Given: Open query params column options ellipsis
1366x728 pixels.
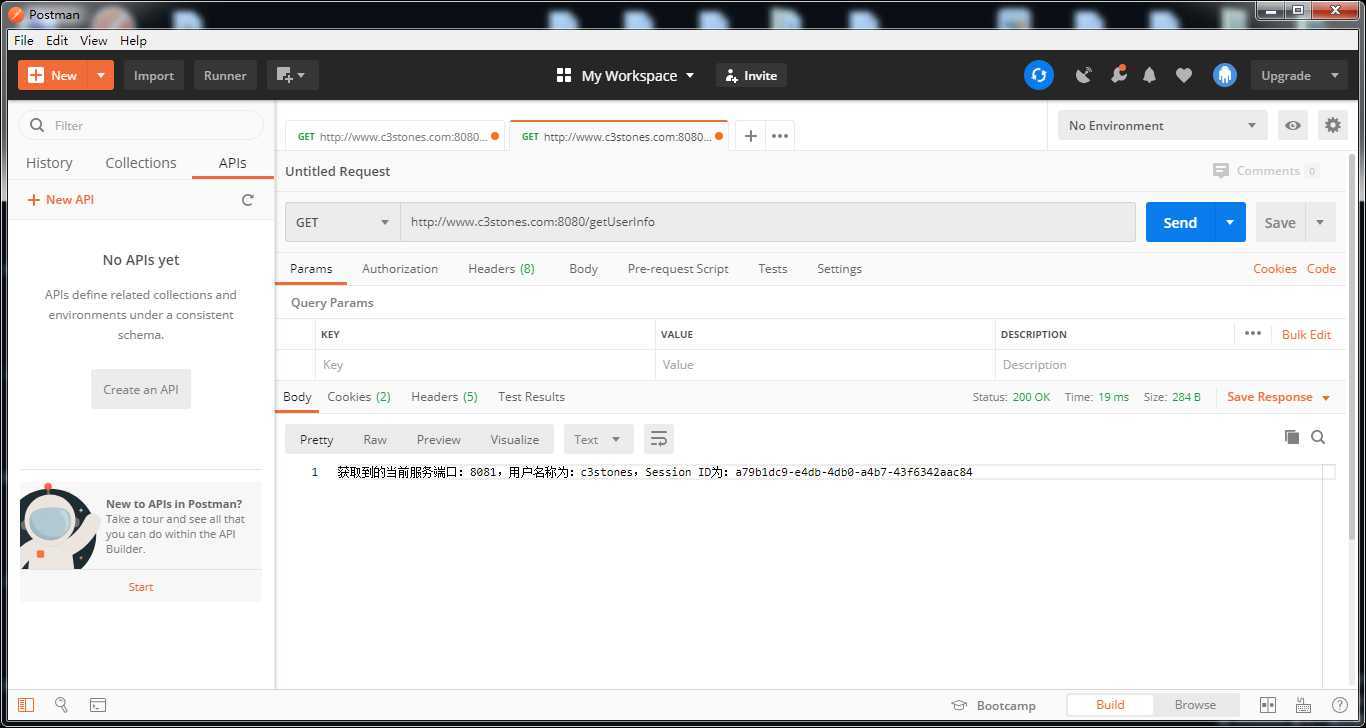Looking at the screenshot, I should (x=1252, y=334).
